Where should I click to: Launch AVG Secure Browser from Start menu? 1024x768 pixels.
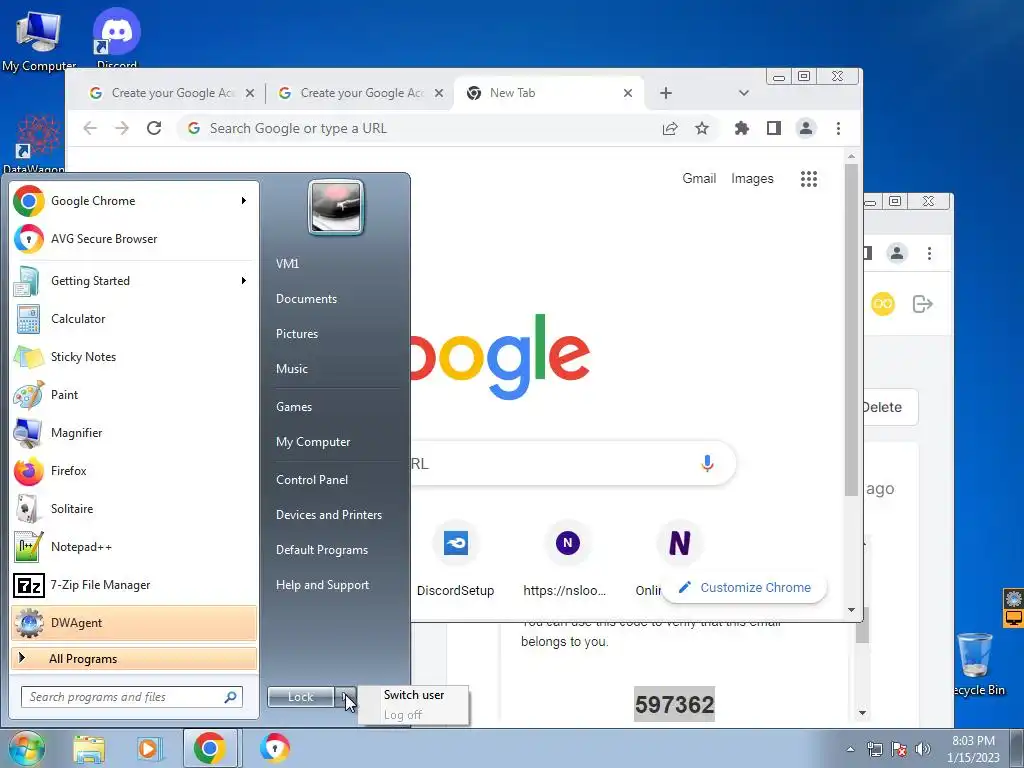click(134, 238)
